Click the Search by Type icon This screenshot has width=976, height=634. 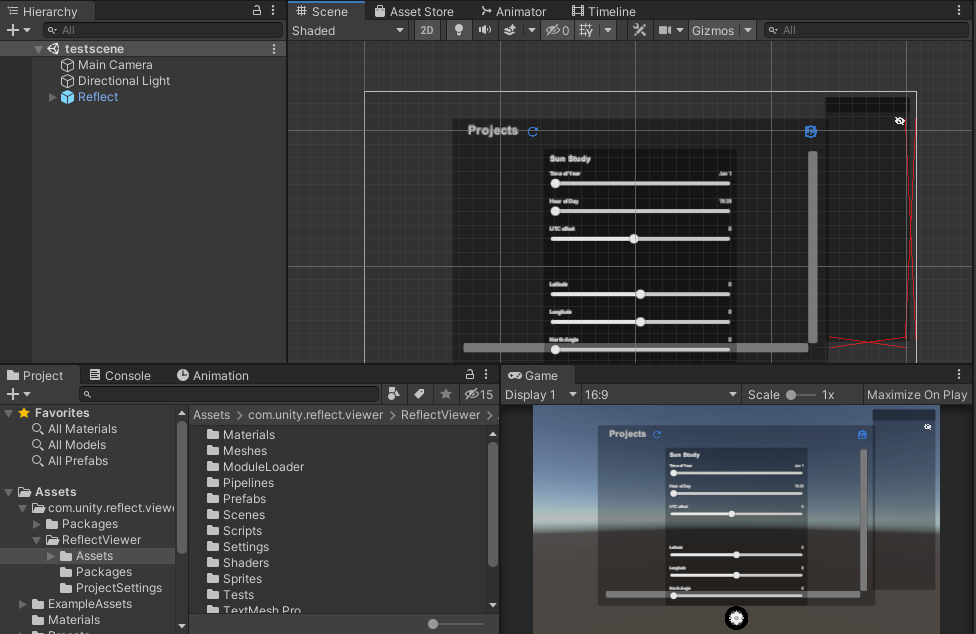click(394, 394)
